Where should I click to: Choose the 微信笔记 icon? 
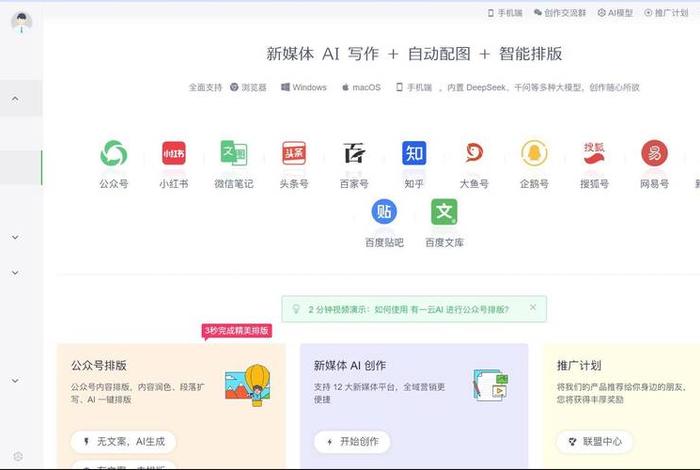pos(233,153)
